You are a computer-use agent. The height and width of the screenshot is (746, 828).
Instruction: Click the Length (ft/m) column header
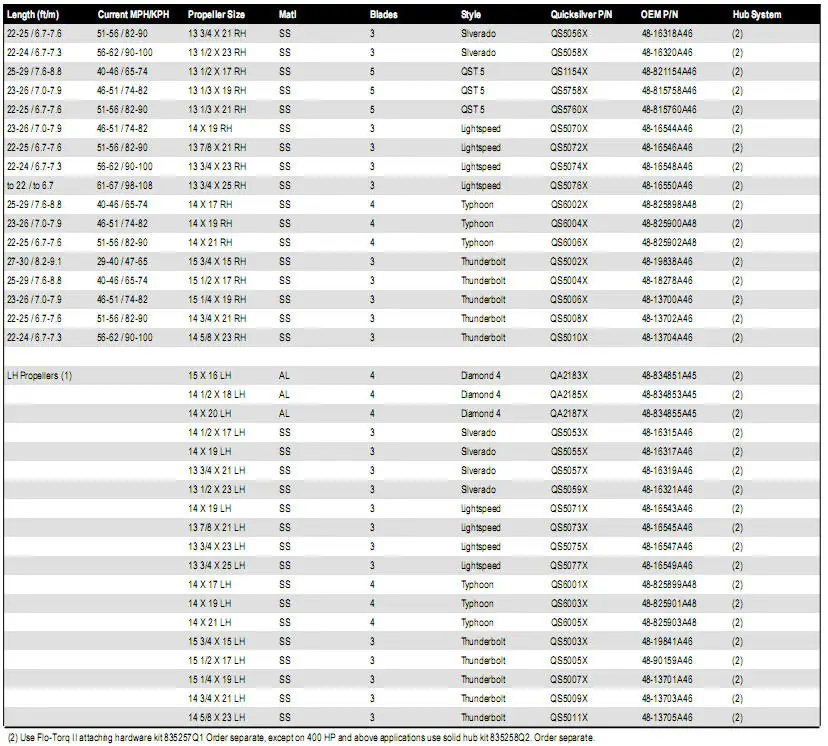[x=33, y=15]
